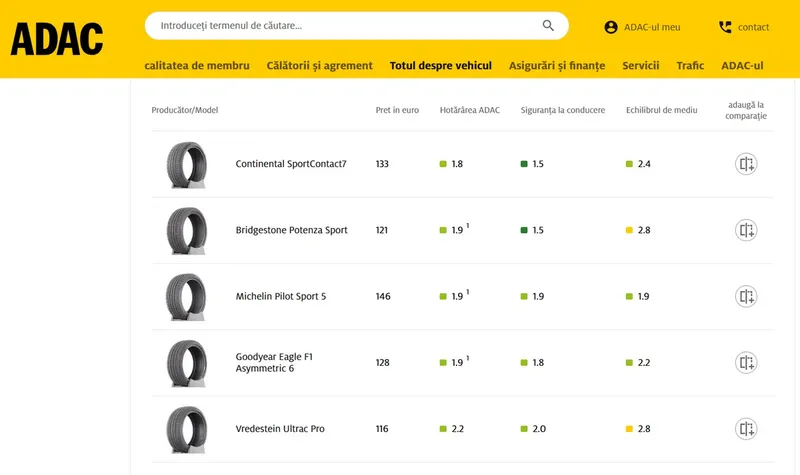The image size is (800, 475).
Task: Click the ADAC logo
Action: 57,39
